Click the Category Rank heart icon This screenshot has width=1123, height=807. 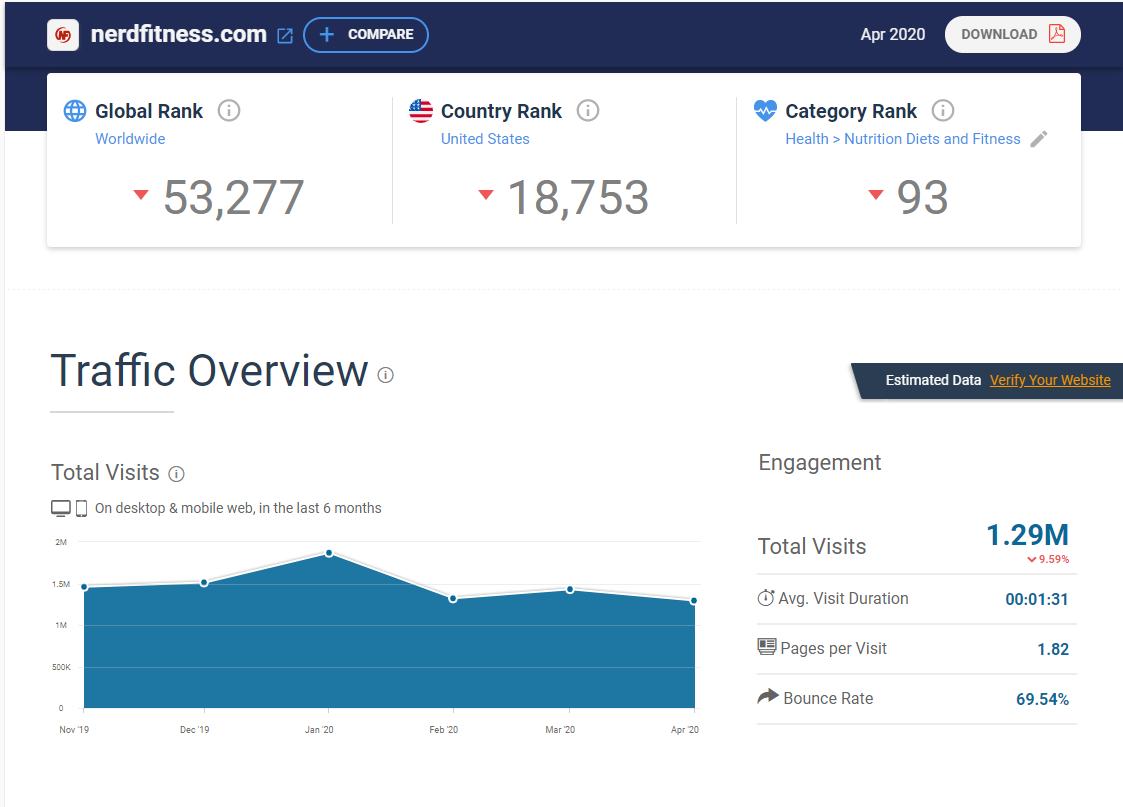pos(765,110)
